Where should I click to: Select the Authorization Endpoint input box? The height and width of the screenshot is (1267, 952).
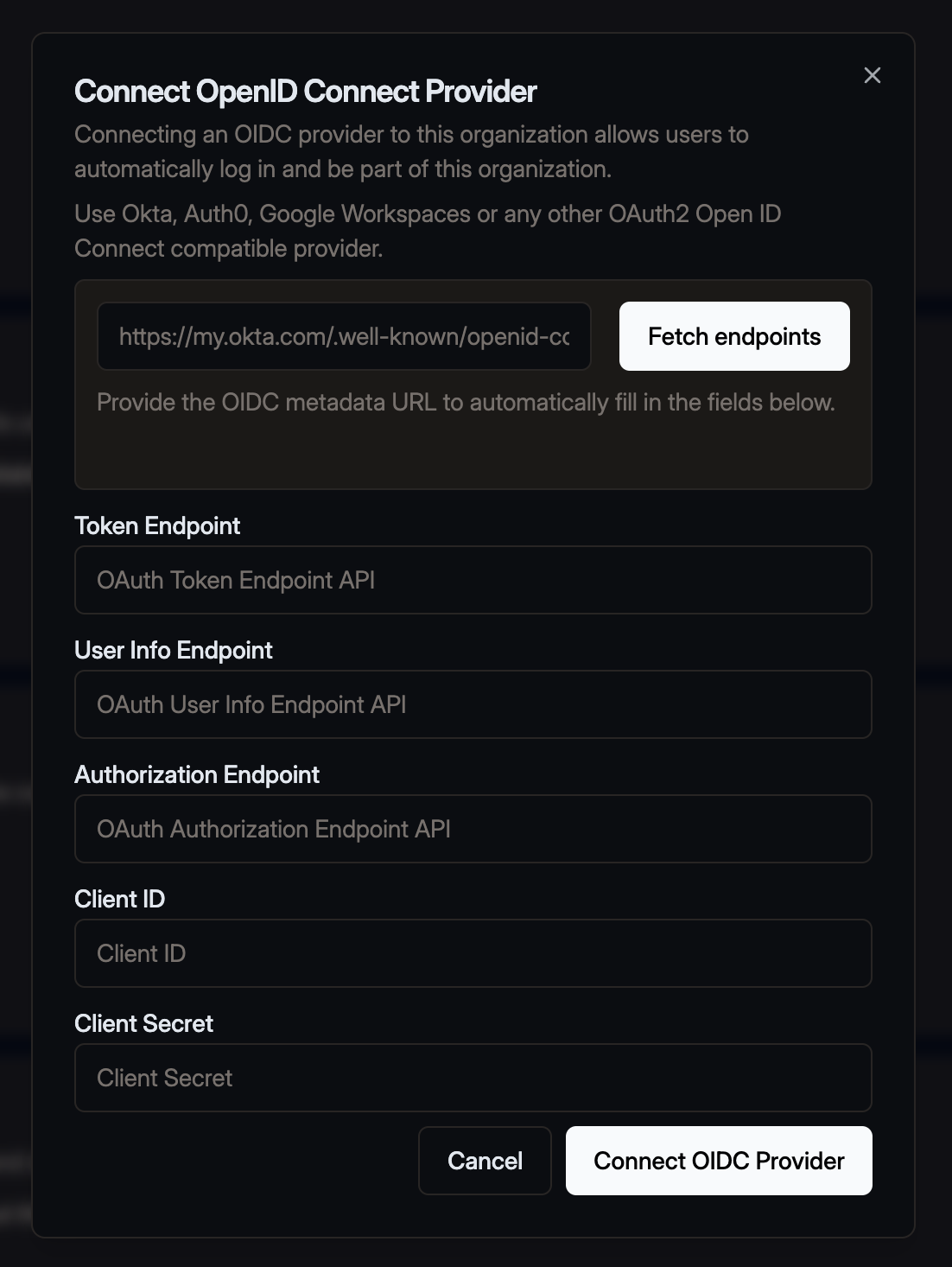[x=473, y=829]
